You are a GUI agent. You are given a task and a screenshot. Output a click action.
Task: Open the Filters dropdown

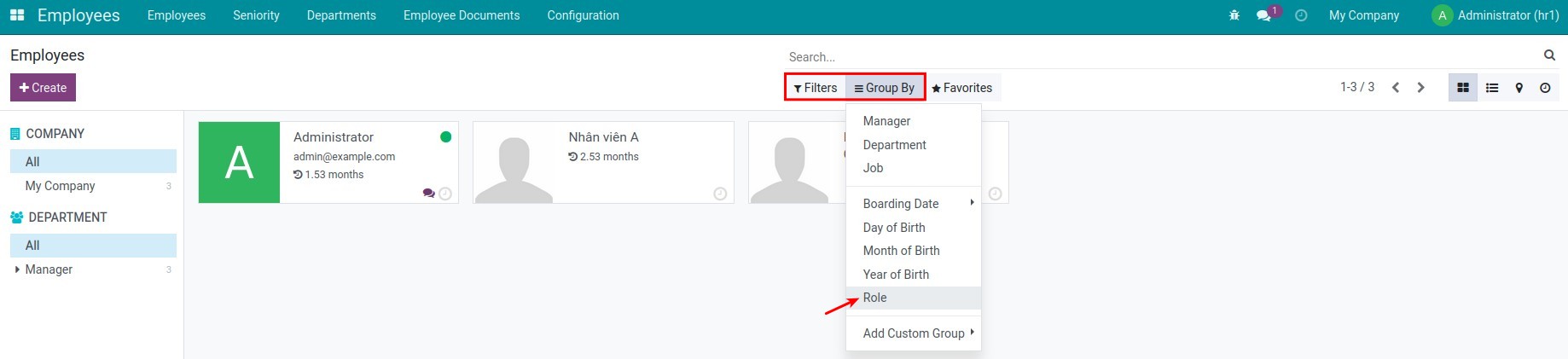pyautogui.click(x=816, y=88)
